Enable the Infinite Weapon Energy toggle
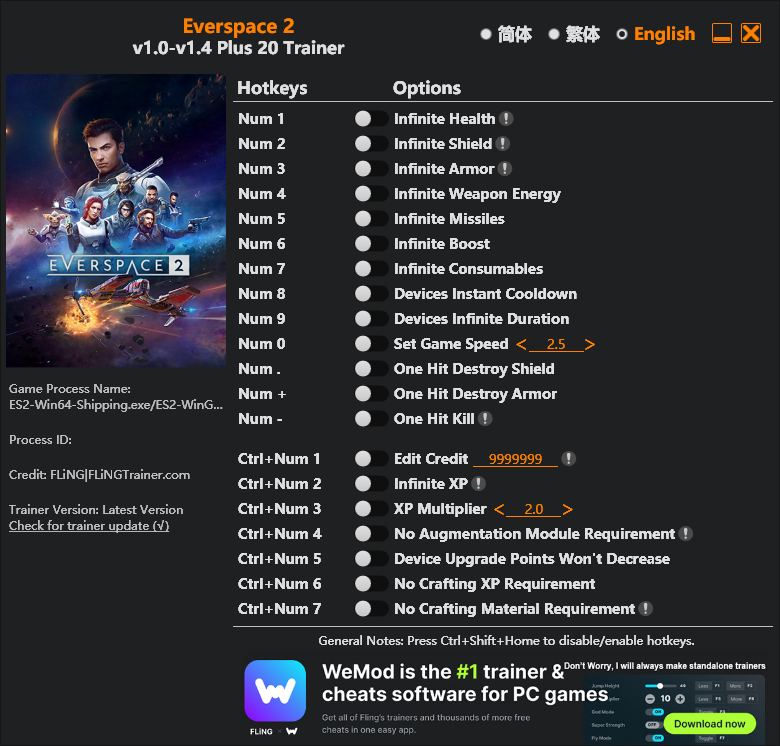This screenshot has height=746, width=780. 371,193
